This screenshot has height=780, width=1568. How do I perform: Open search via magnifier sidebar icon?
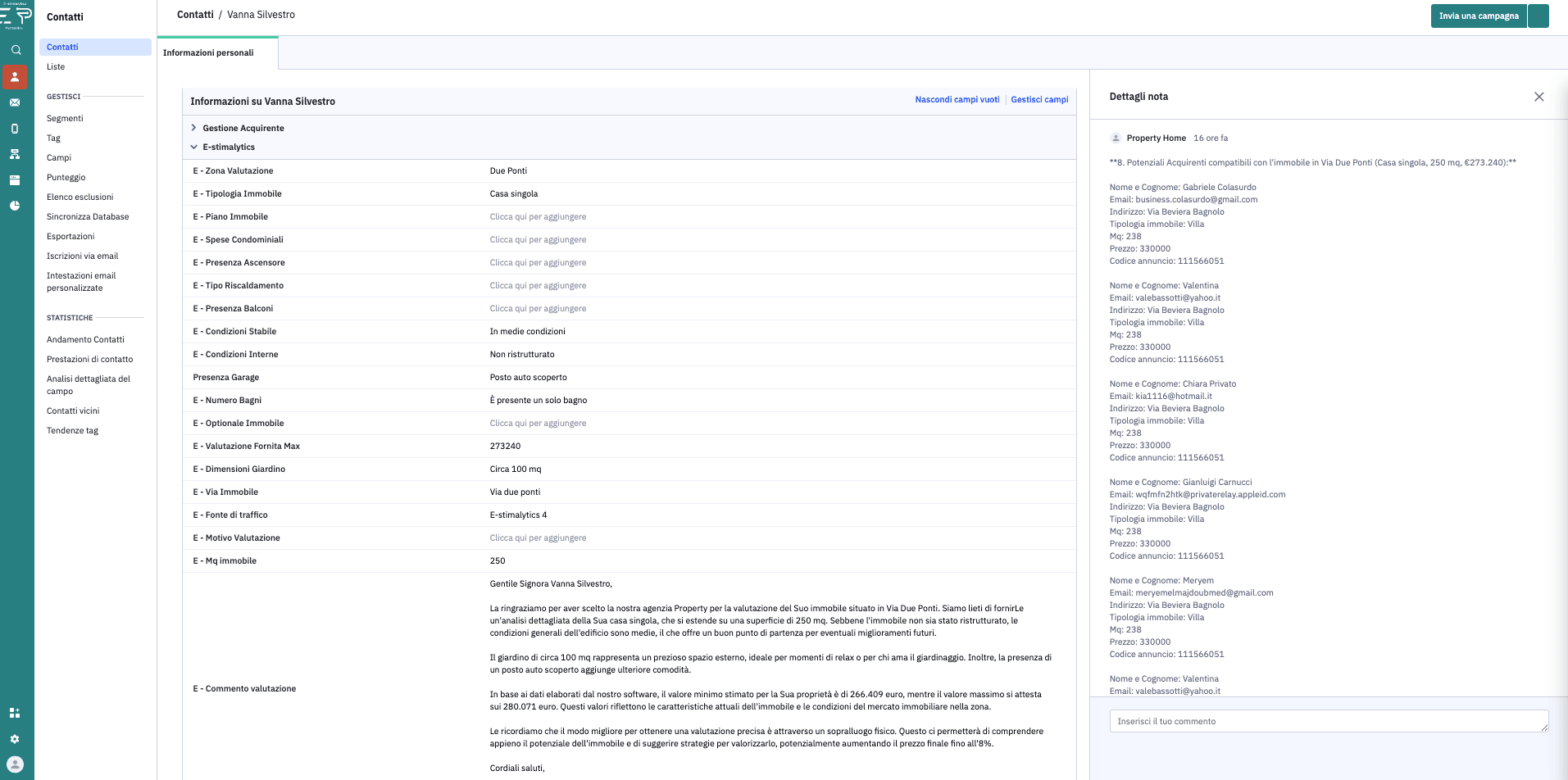coord(15,50)
